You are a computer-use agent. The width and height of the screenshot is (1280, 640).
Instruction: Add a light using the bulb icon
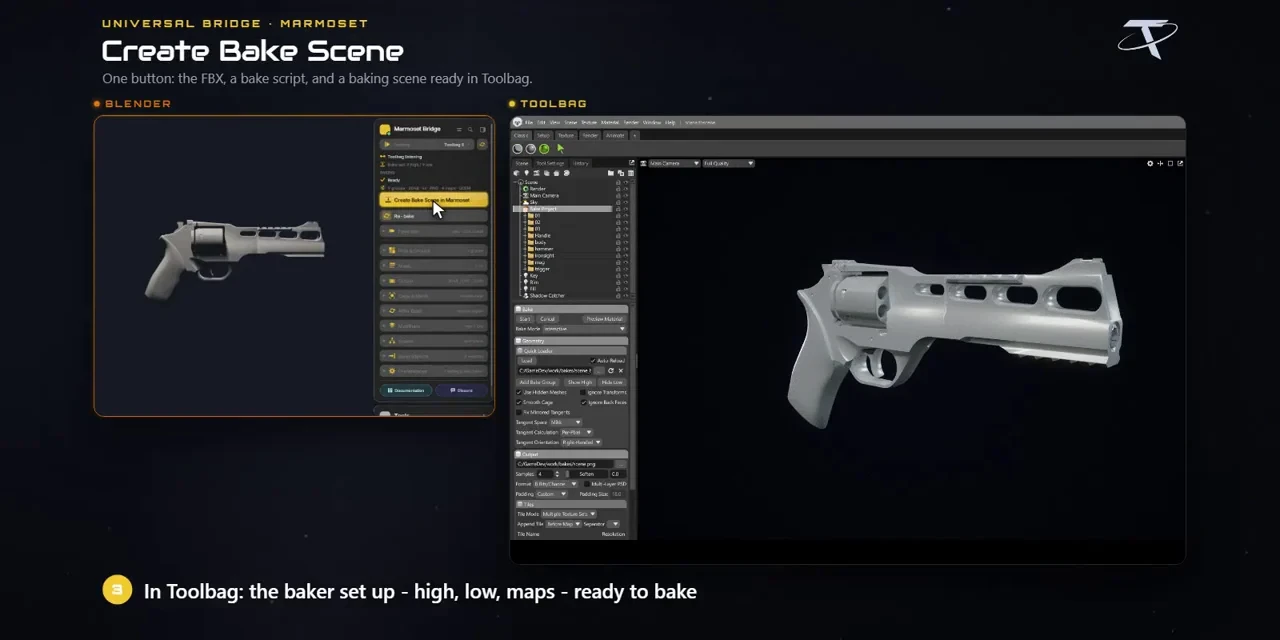click(526, 173)
